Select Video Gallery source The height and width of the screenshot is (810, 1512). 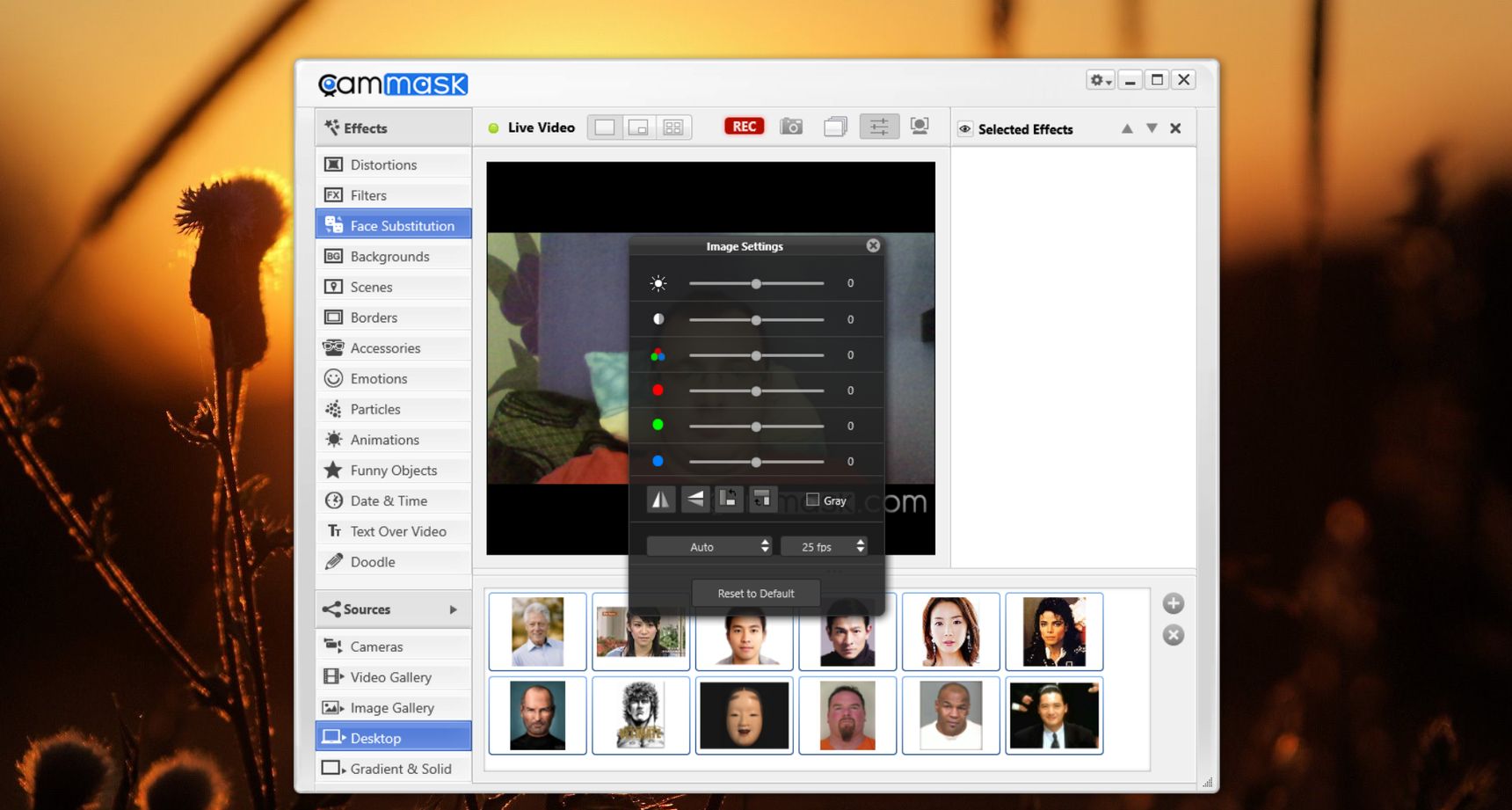(x=393, y=677)
